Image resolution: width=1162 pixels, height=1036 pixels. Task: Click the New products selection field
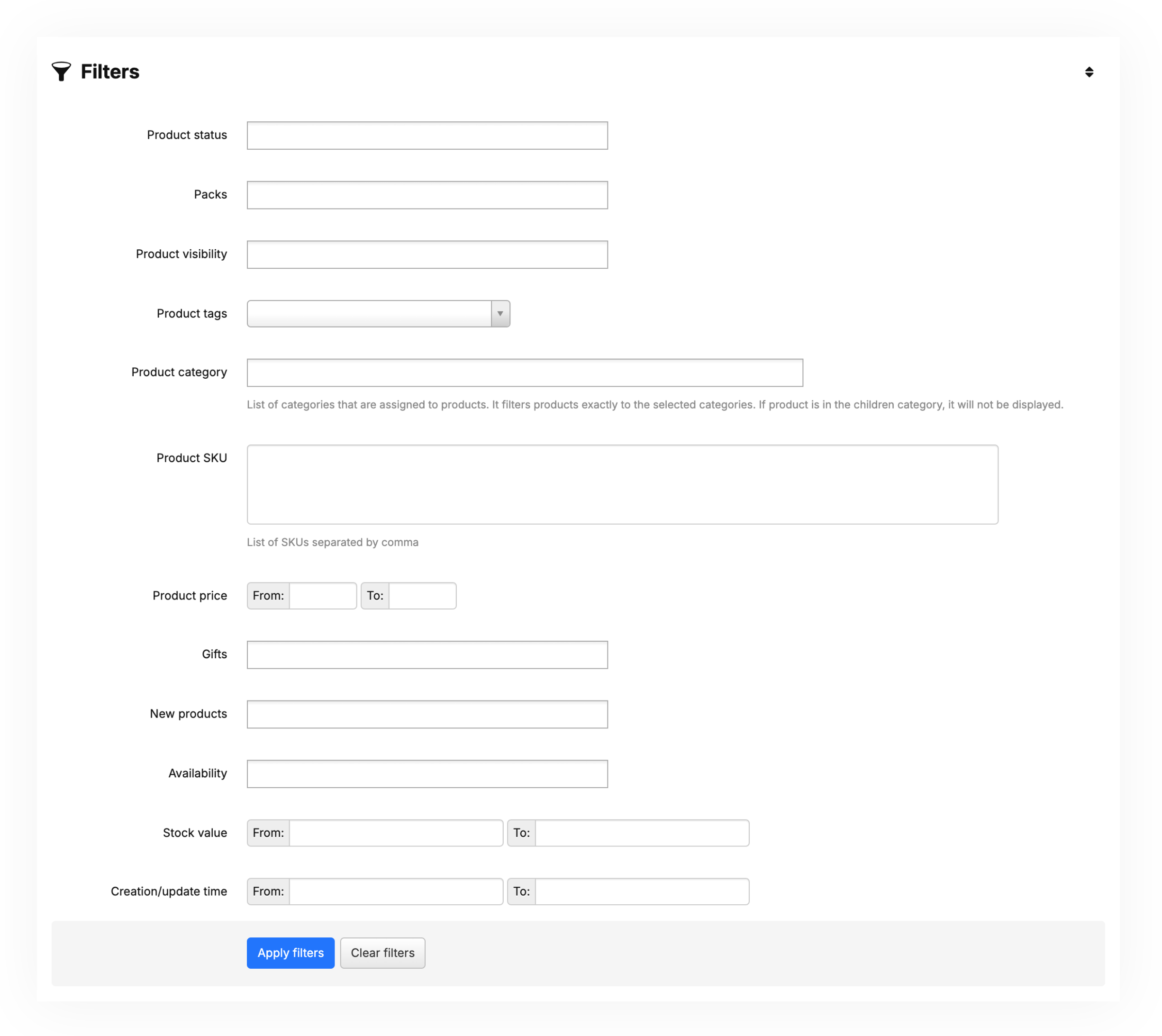(x=427, y=714)
